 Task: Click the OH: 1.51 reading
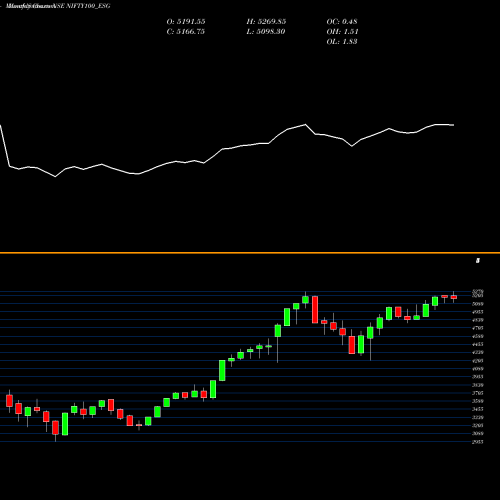click(342, 32)
